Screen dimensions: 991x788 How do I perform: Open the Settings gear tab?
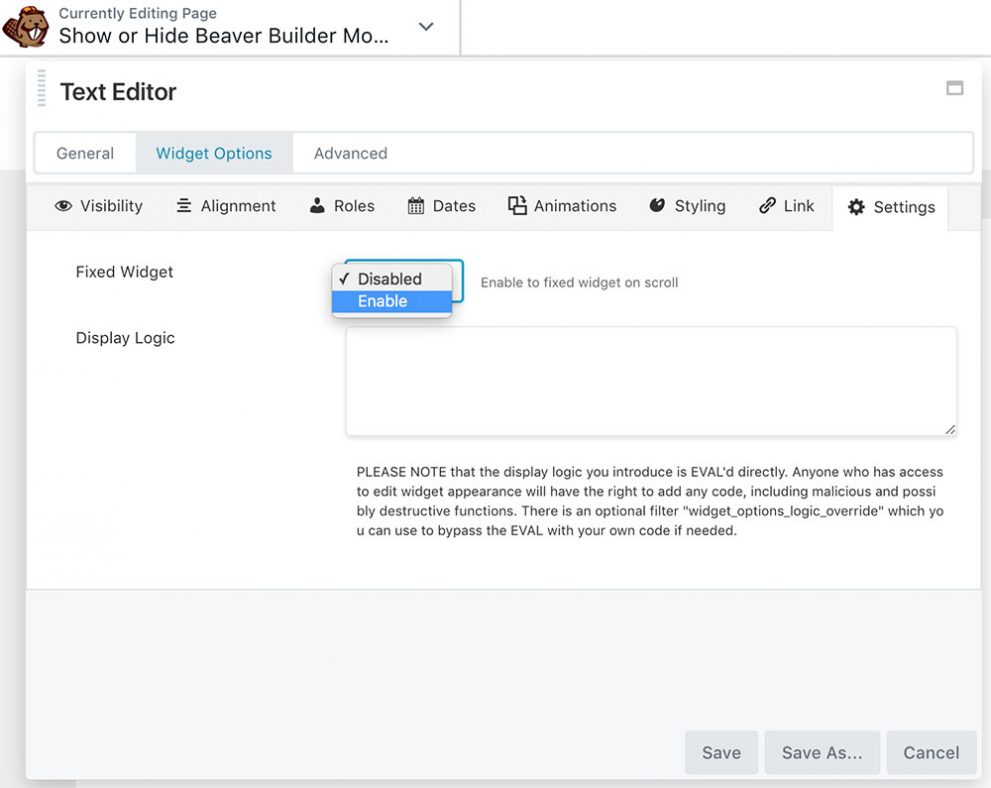[890, 207]
